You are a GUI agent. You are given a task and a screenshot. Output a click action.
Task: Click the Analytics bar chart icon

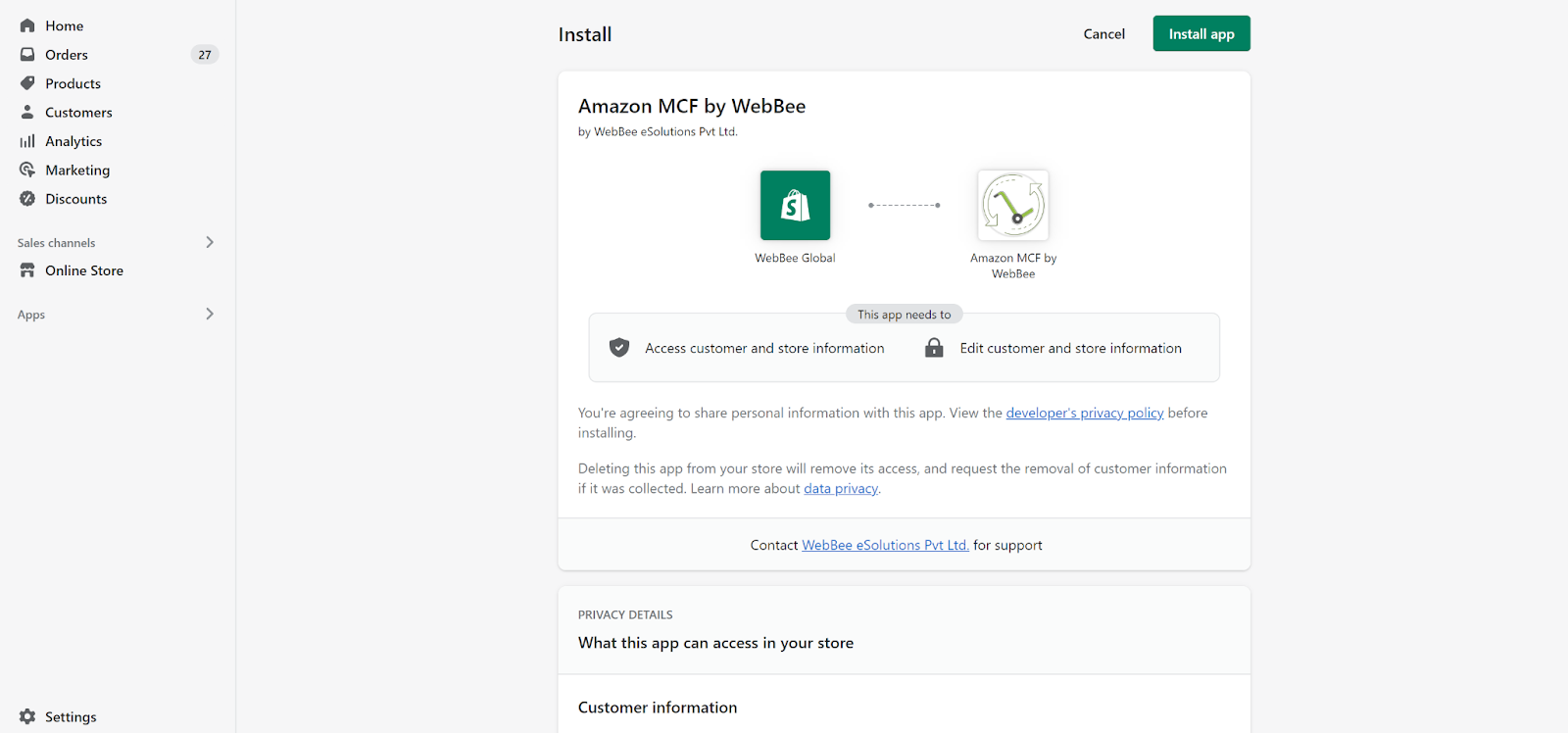pyautogui.click(x=27, y=141)
